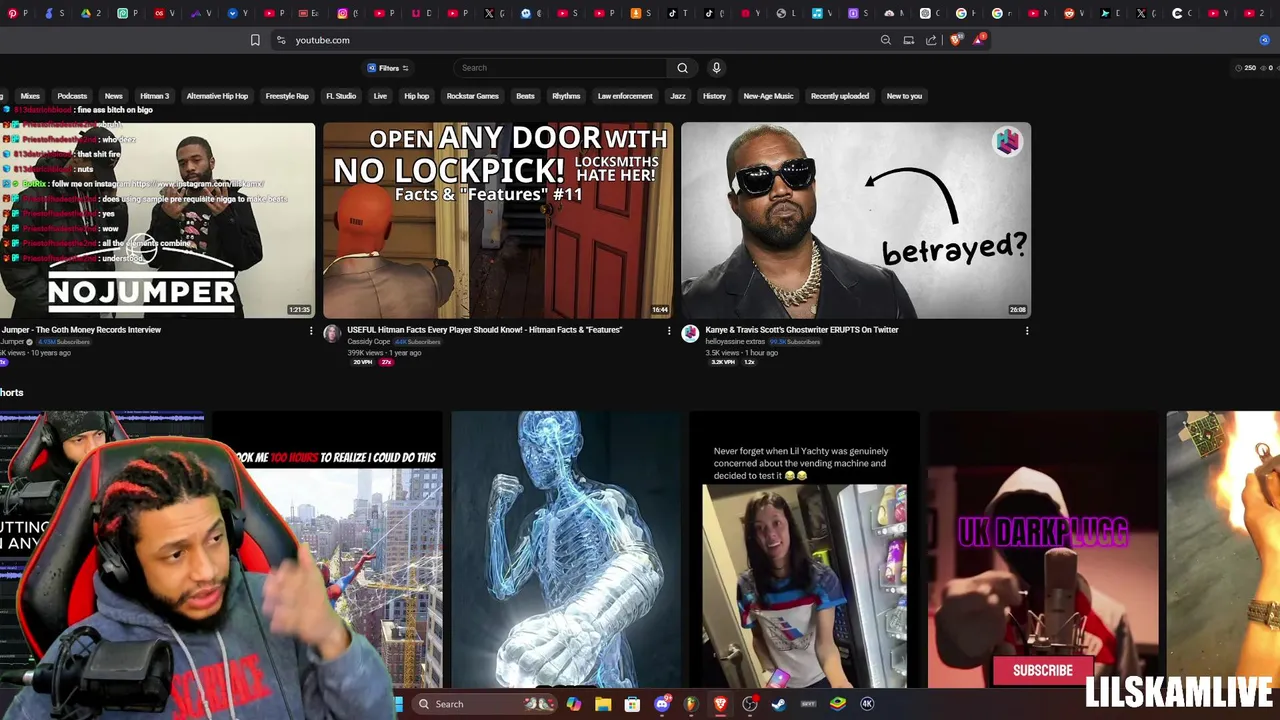Select the Rhythms filter chip

566,96
